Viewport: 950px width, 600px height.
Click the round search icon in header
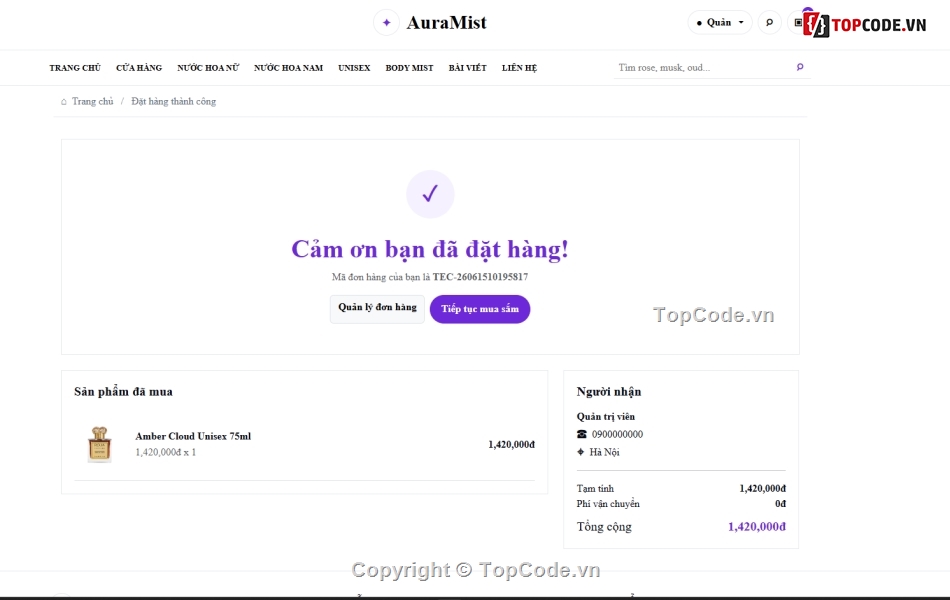point(769,22)
